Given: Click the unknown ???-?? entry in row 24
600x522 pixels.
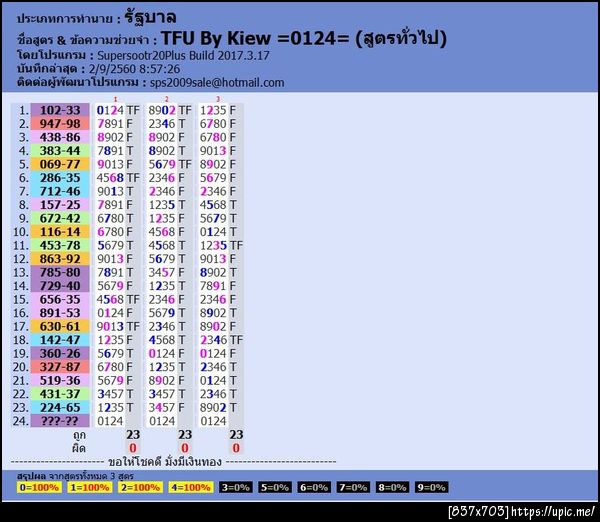Looking at the screenshot, I should pyautogui.click(x=60, y=421).
